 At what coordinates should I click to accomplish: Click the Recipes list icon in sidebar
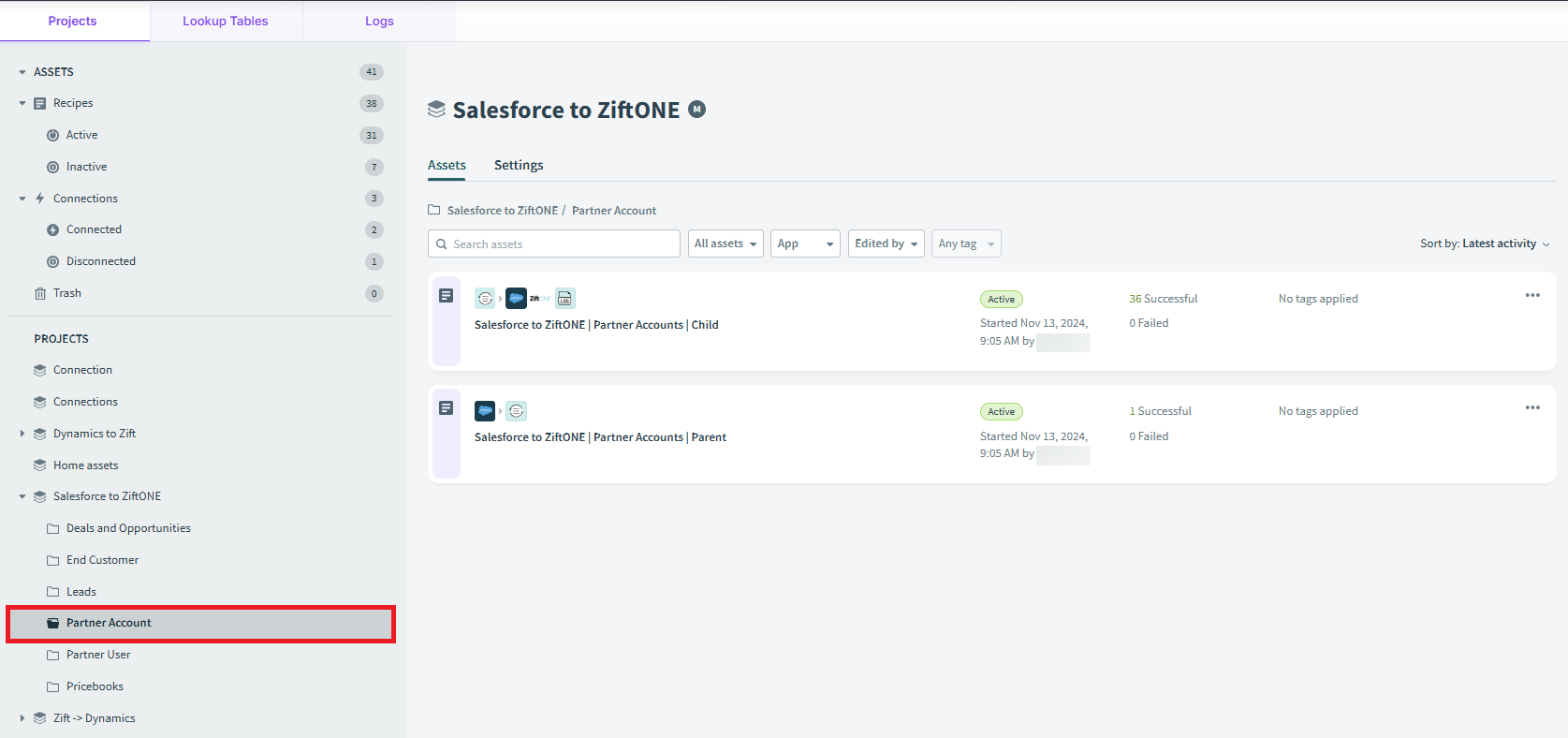(40, 103)
